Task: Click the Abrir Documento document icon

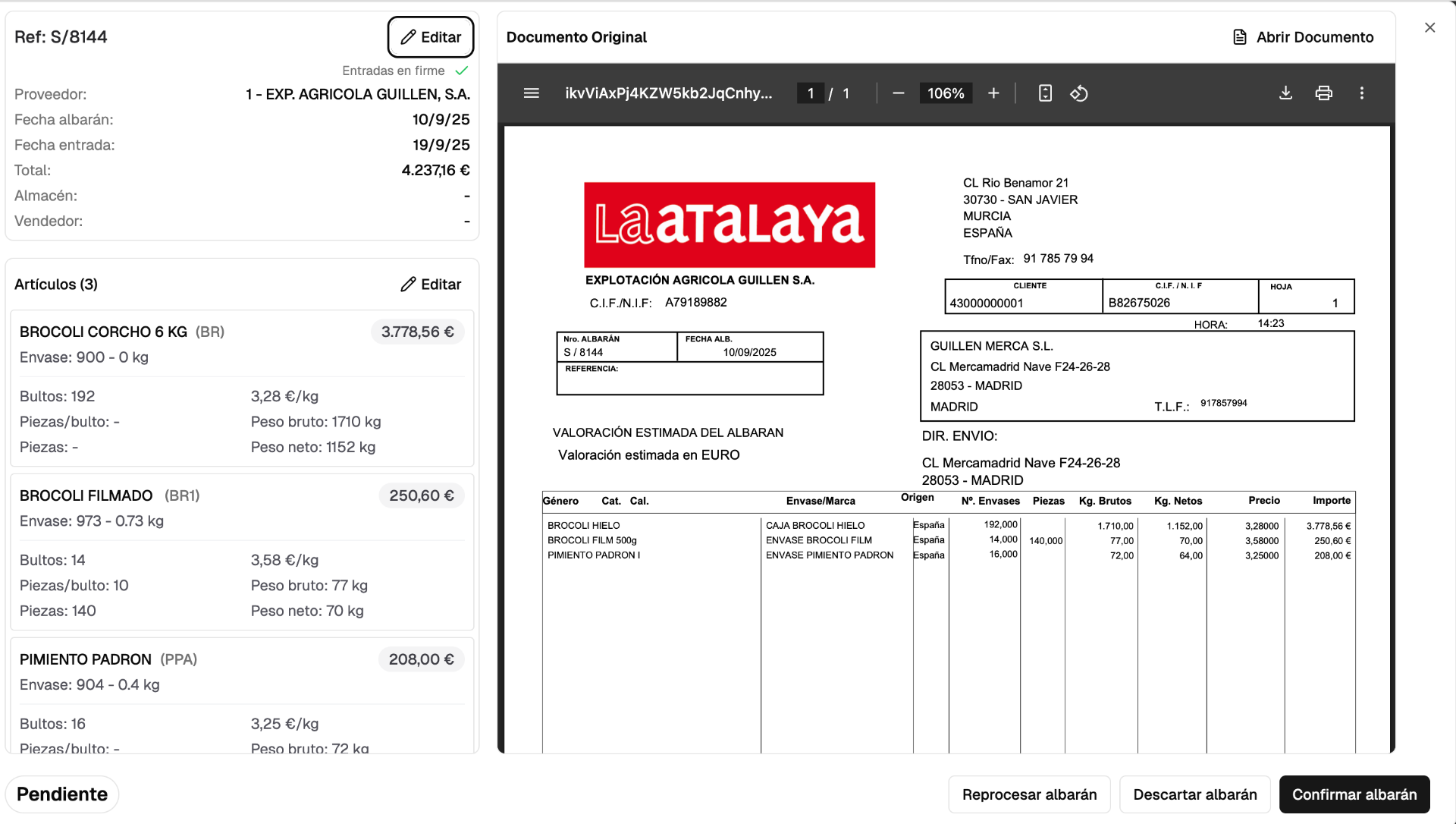Action: coord(1240,37)
